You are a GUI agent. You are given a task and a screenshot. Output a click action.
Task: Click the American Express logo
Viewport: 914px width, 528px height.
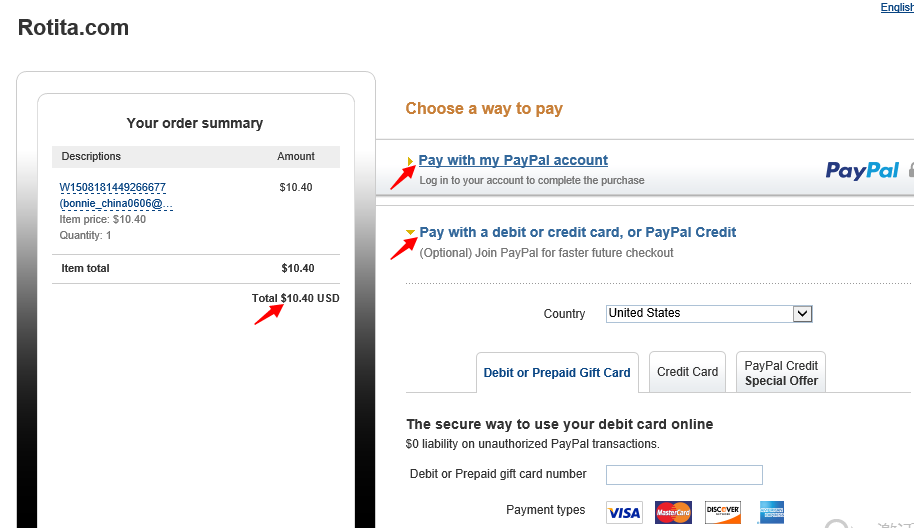(x=771, y=512)
